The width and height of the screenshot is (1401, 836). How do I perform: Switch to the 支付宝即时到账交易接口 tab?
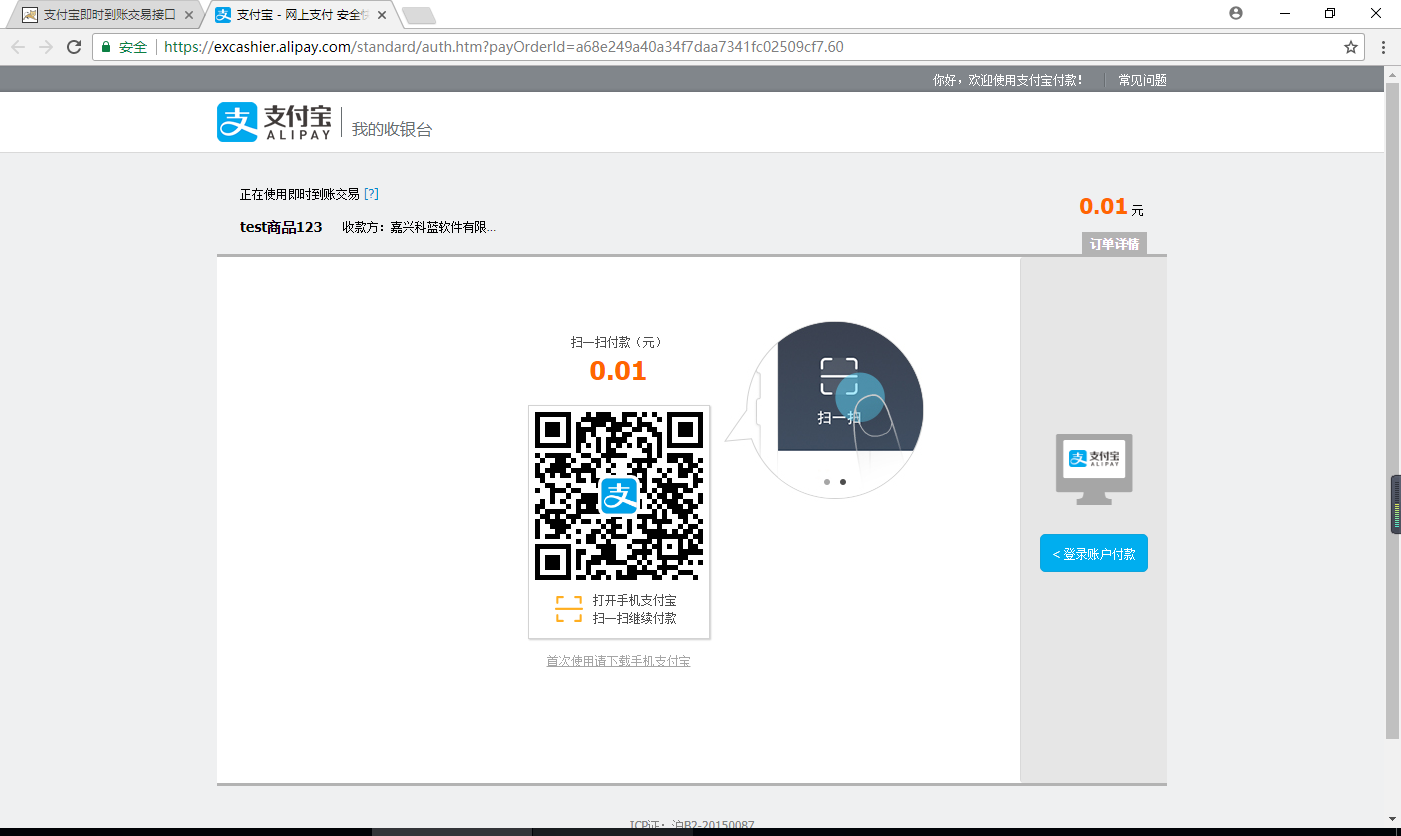107,15
